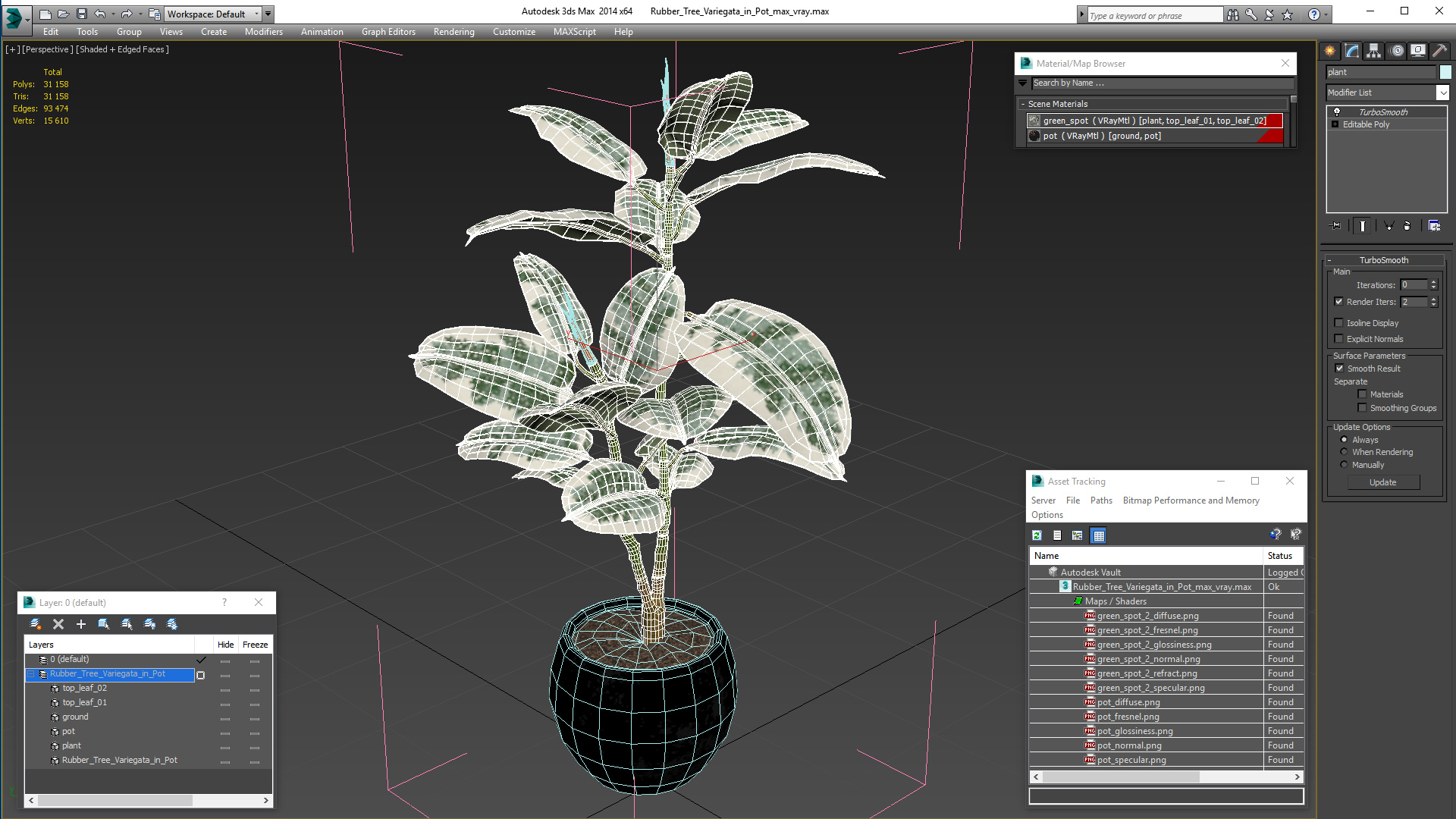Switch to the Utilities hammer panel

(x=1439, y=51)
